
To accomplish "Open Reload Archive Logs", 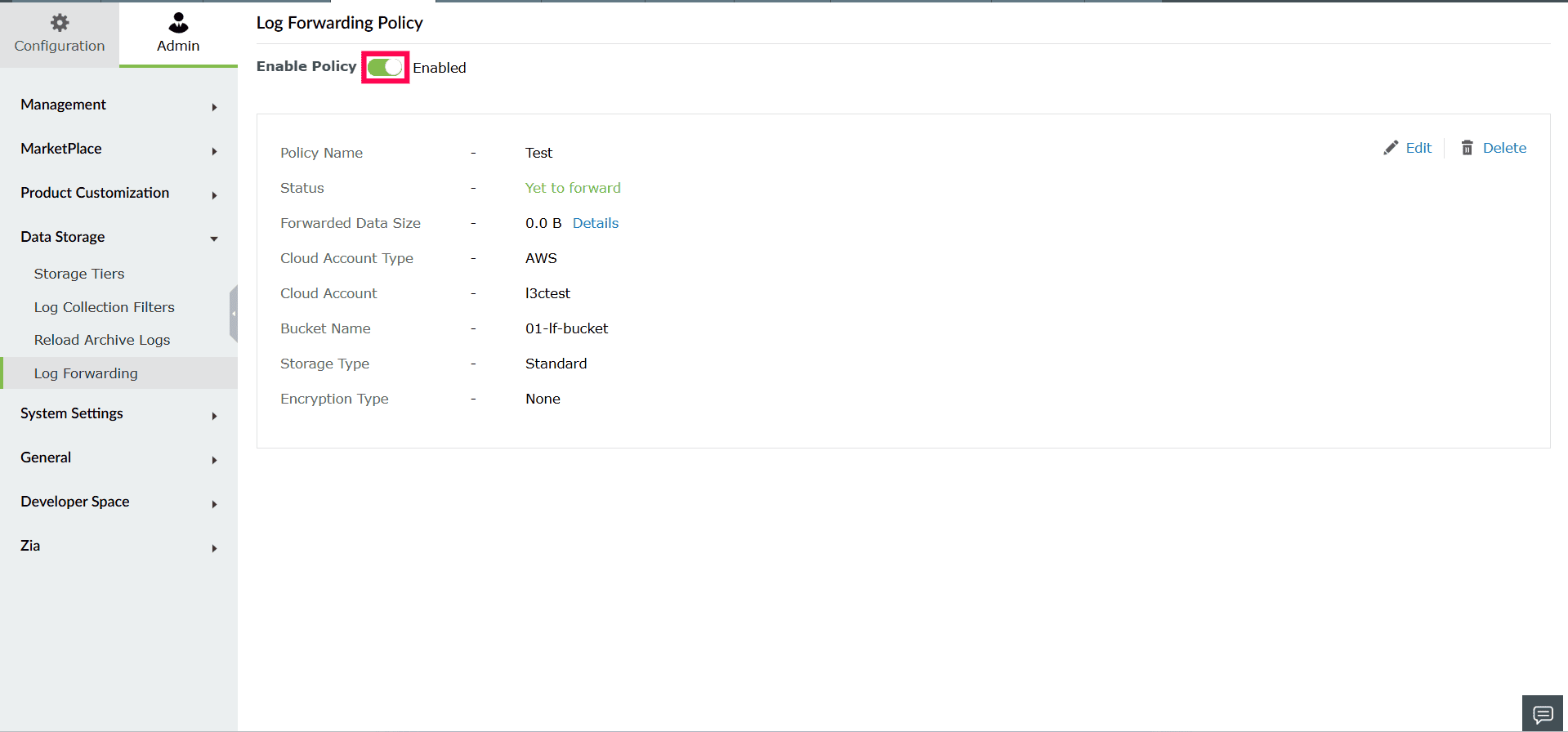I will (102, 340).
